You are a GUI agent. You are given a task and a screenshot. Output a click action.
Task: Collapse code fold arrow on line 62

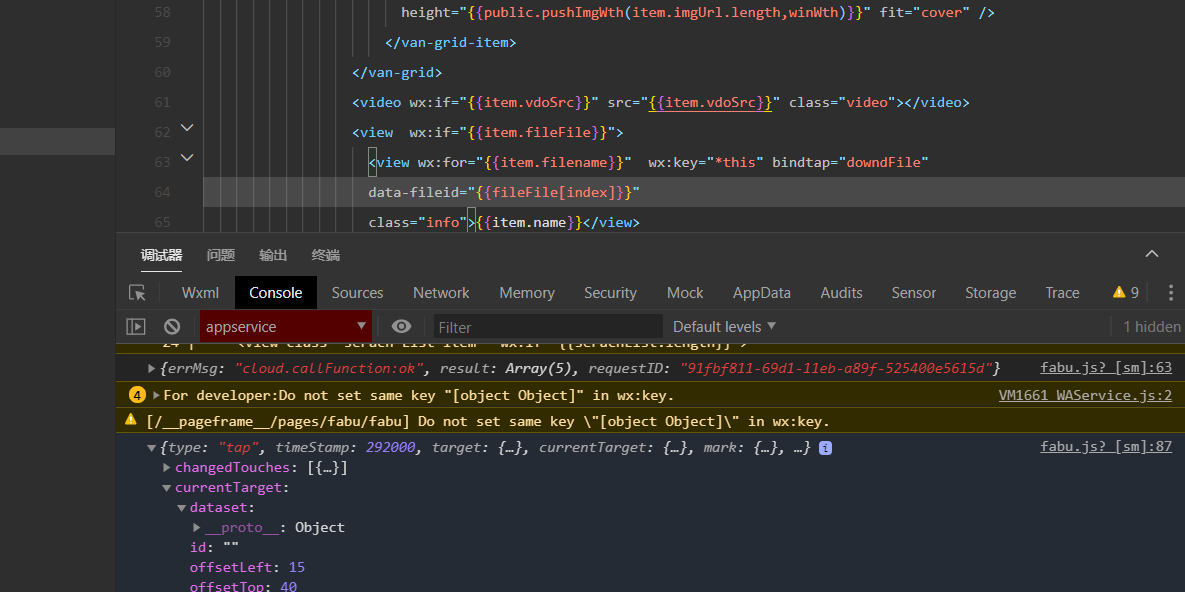[x=187, y=128]
